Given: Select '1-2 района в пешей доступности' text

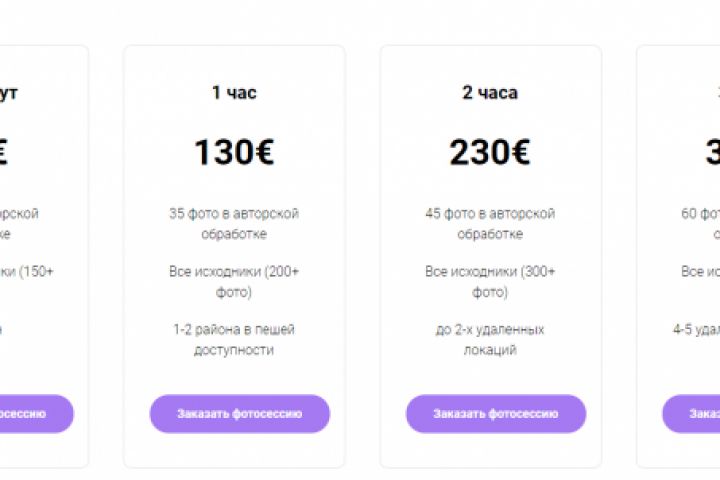Looking at the screenshot, I should (234, 339).
